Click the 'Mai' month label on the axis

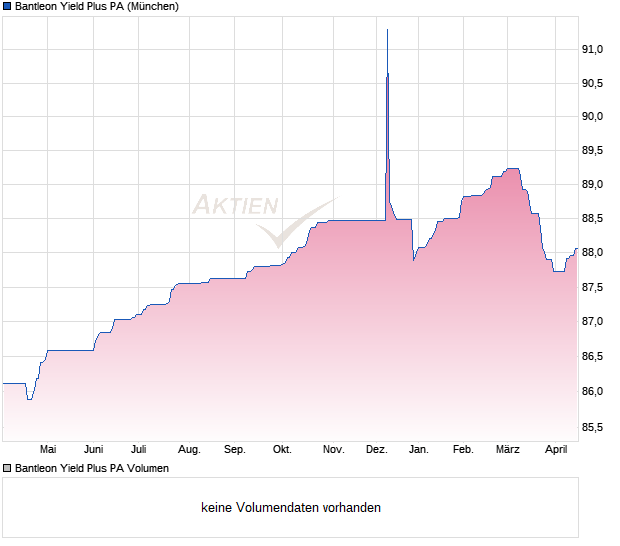click(x=48, y=450)
